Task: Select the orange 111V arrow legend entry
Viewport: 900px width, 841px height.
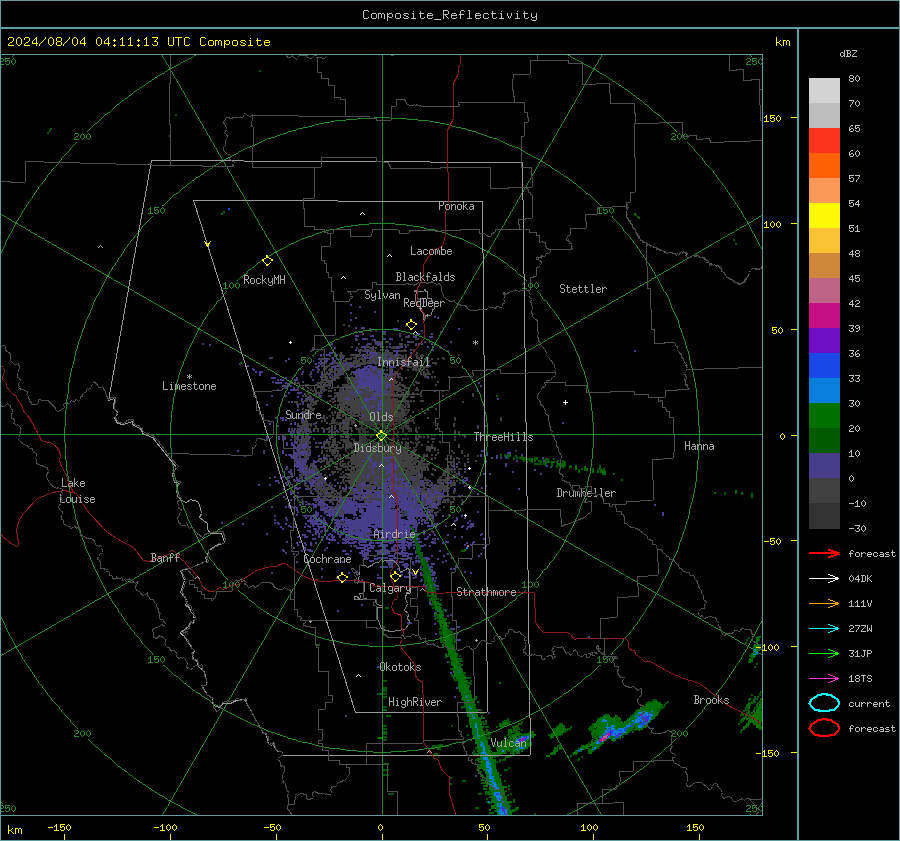Action: 824,603
